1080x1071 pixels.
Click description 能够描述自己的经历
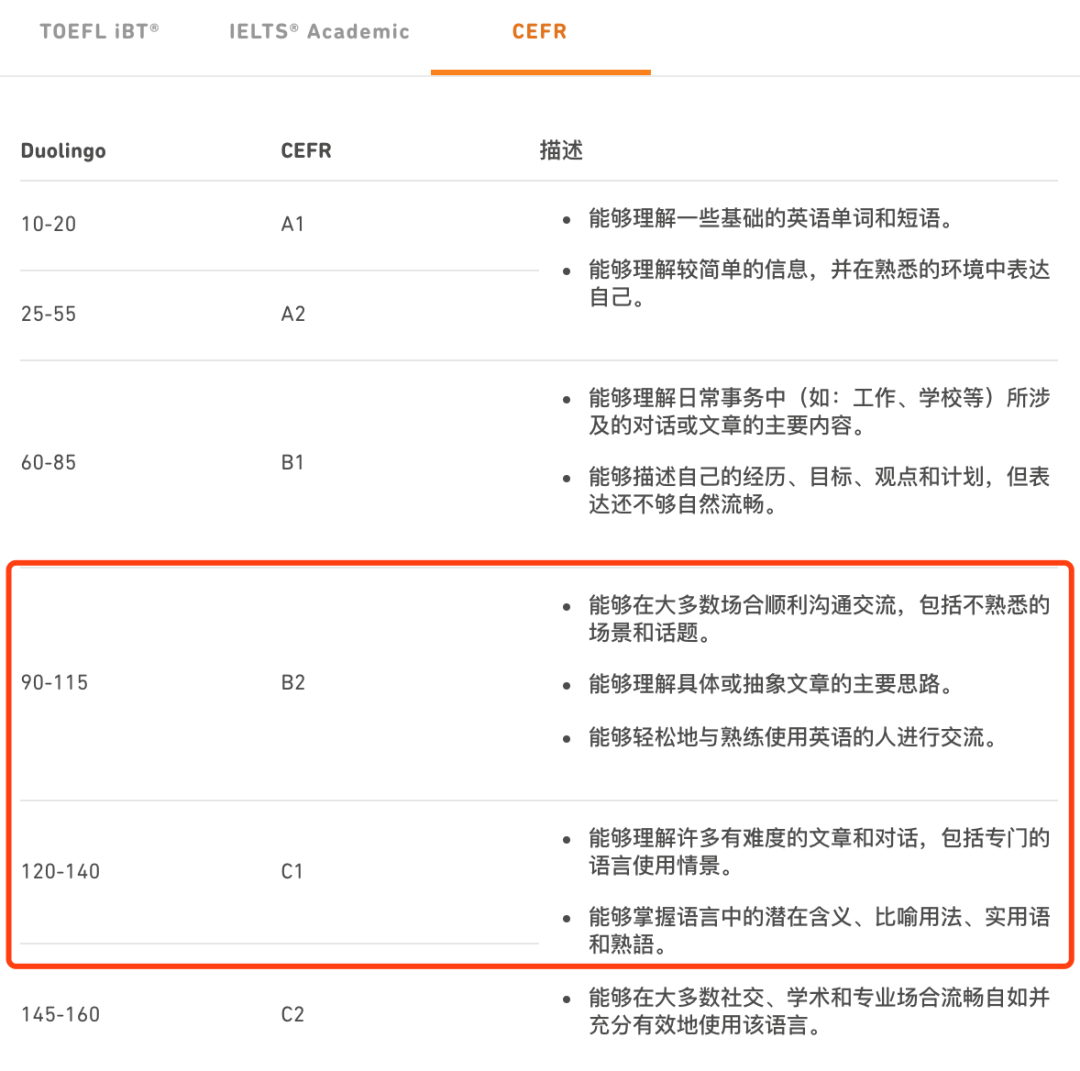(819, 490)
